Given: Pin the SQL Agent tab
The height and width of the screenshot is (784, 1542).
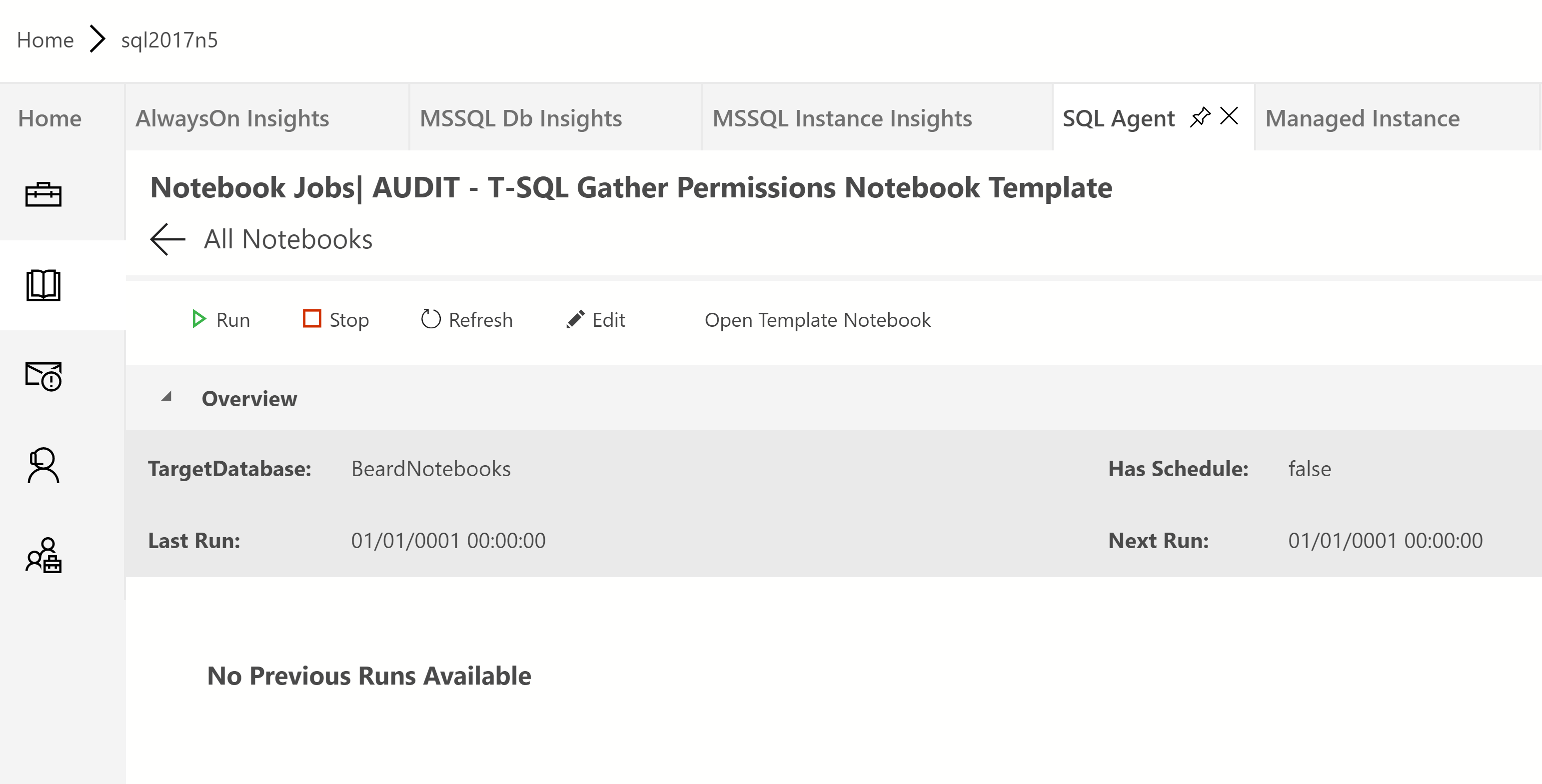Looking at the screenshot, I should [1200, 117].
